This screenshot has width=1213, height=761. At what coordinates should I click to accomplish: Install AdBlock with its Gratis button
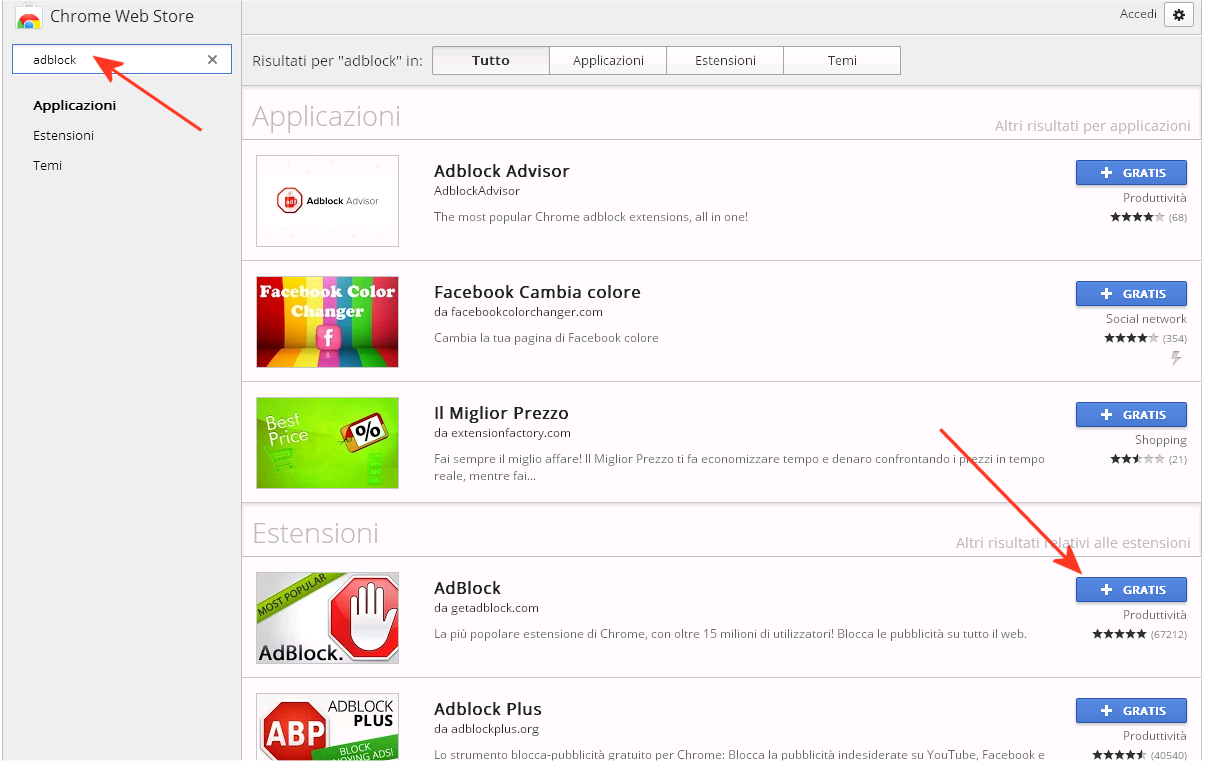[x=1131, y=590]
